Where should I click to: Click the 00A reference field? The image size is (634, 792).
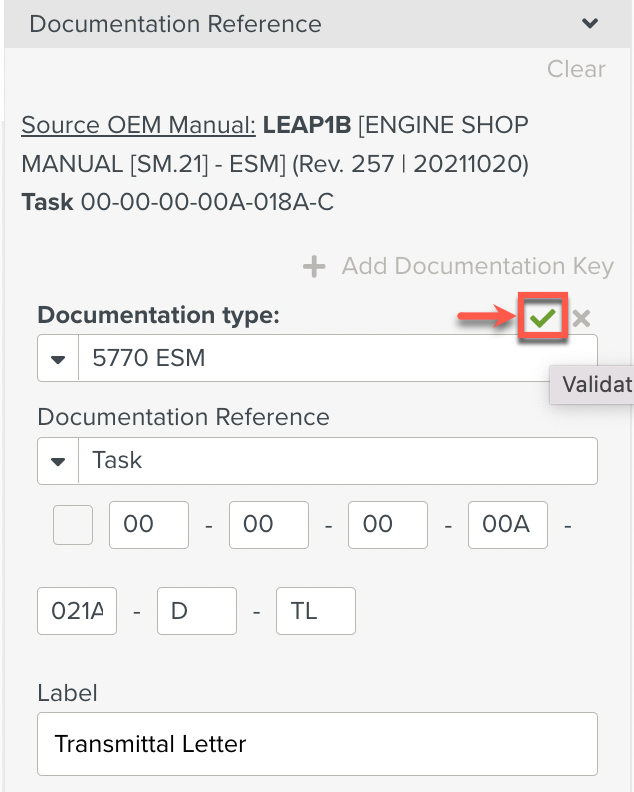pos(507,525)
